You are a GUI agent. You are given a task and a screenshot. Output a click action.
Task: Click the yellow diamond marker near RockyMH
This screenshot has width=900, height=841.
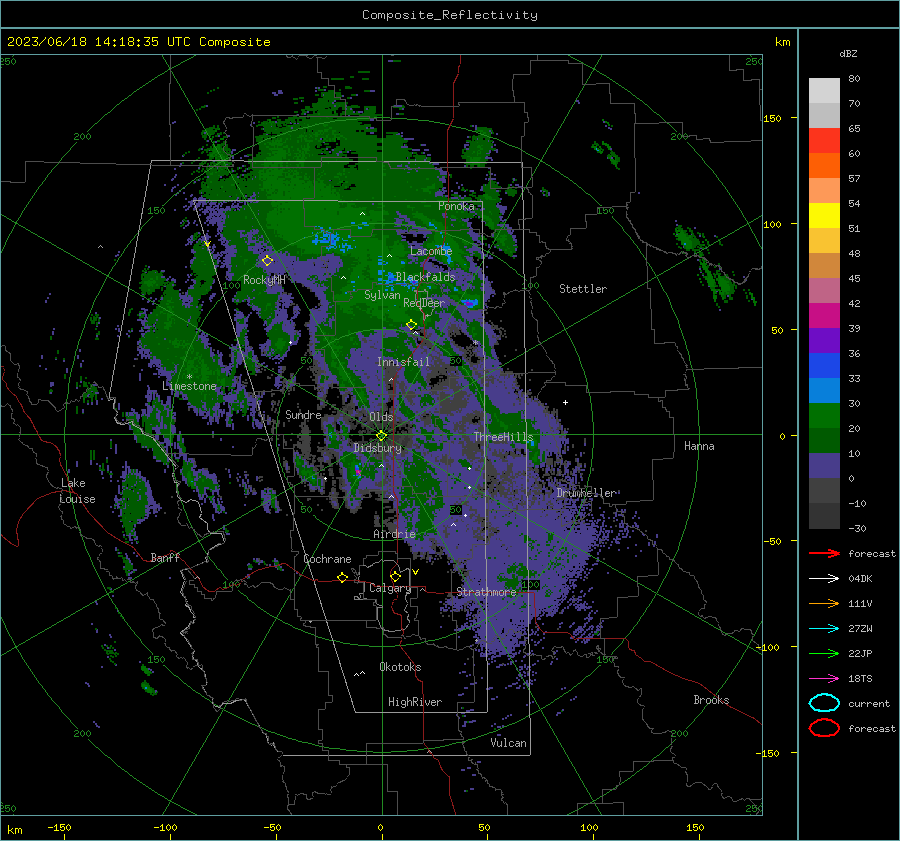pos(267,261)
